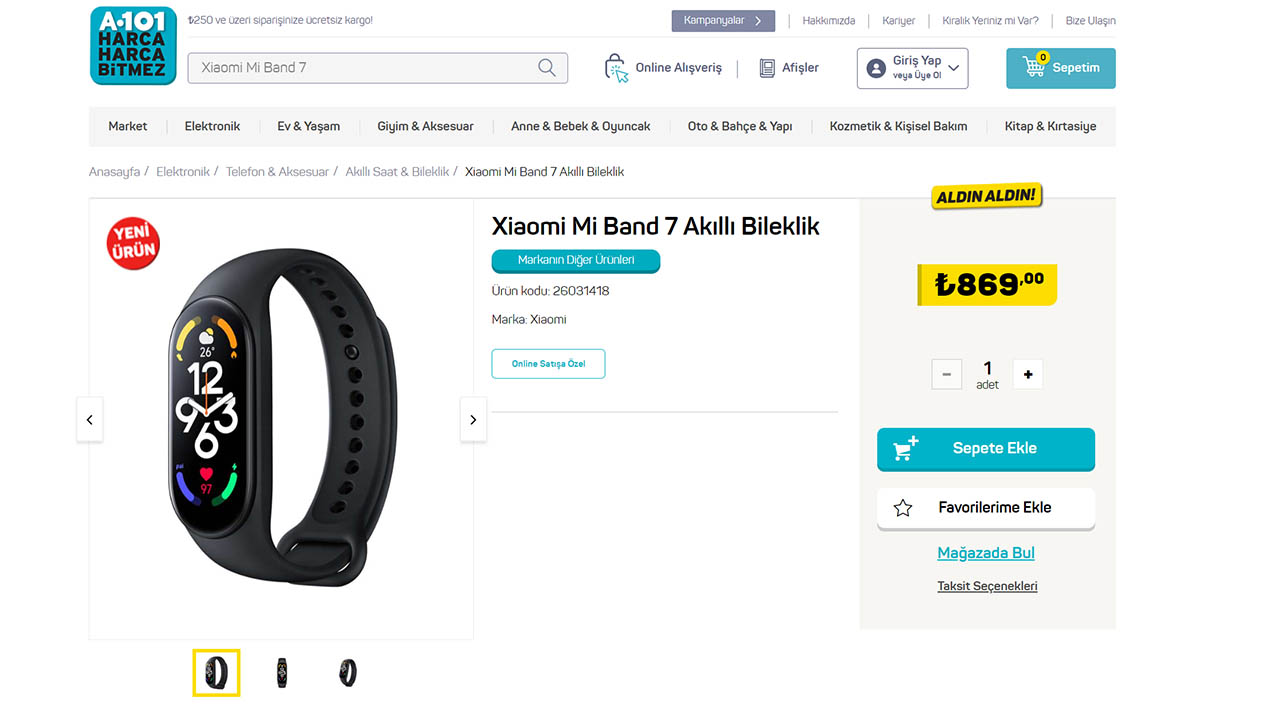Show previous product image arrow
The width and height of the screenshot is (1280, 720).
[x=90, y=420]
